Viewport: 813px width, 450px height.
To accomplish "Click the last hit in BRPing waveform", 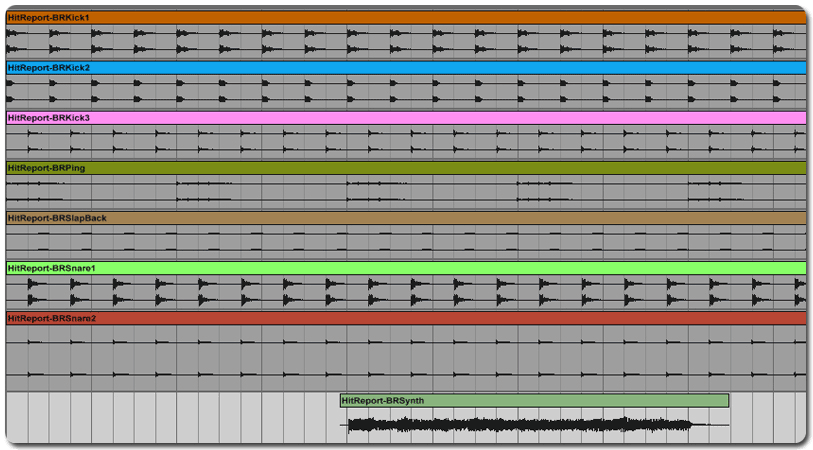I will click(x=710, y=184).
